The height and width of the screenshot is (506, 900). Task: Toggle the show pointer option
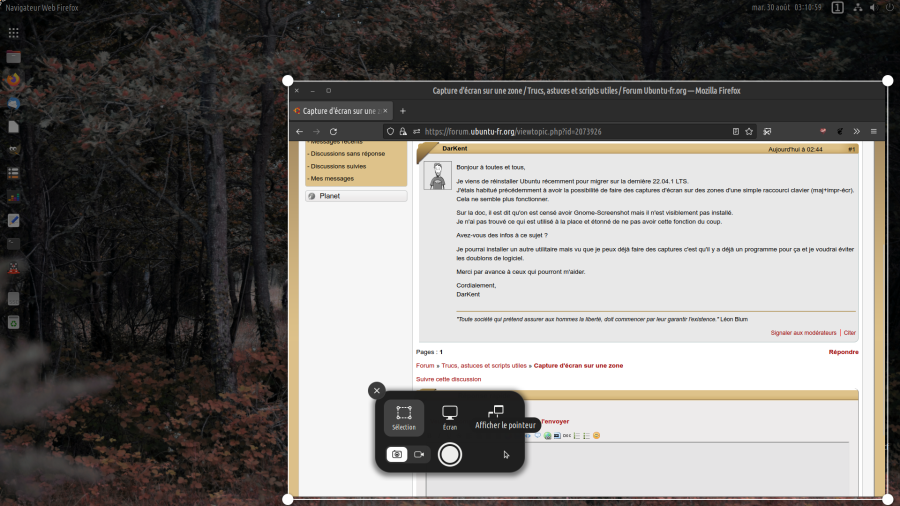[x=506, y=454]
